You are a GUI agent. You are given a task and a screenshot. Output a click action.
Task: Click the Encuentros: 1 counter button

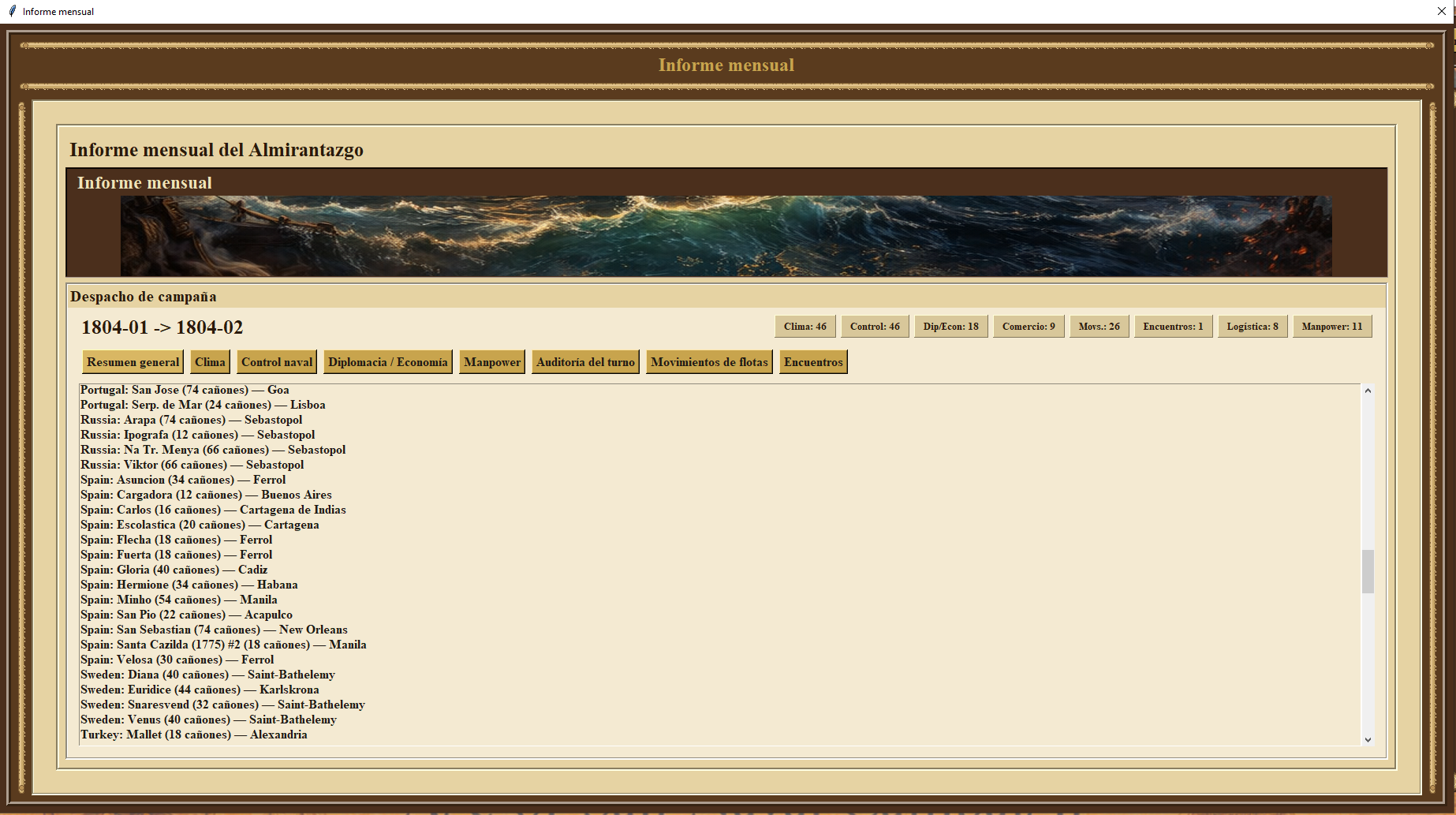click(1174, 327)
